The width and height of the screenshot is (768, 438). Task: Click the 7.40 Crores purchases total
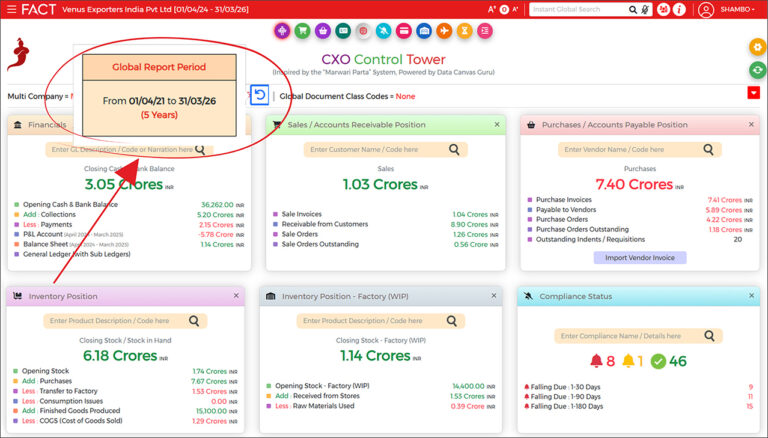click(634, 184)
